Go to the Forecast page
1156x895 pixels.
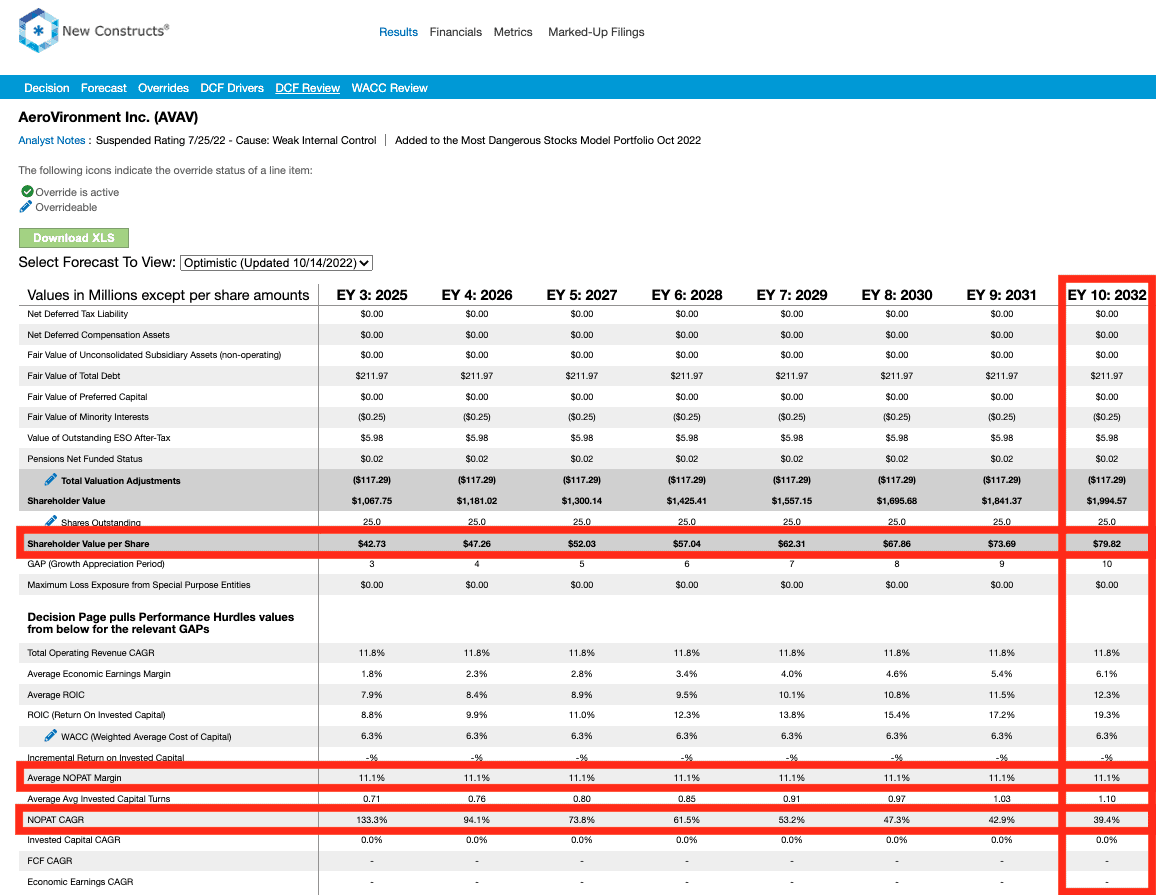point(104,88)
